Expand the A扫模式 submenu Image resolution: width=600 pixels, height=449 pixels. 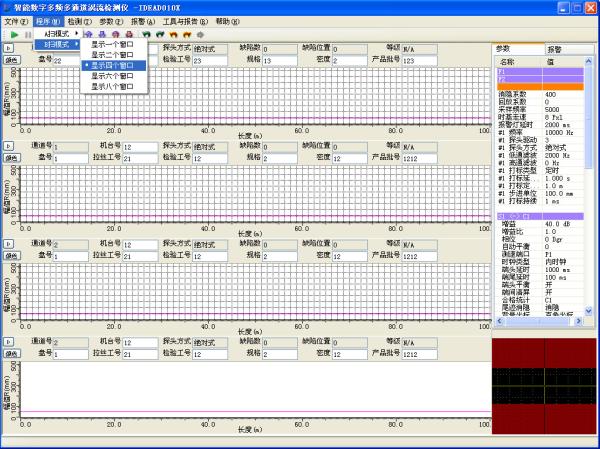pyautogui.click(x=57, y=34)
